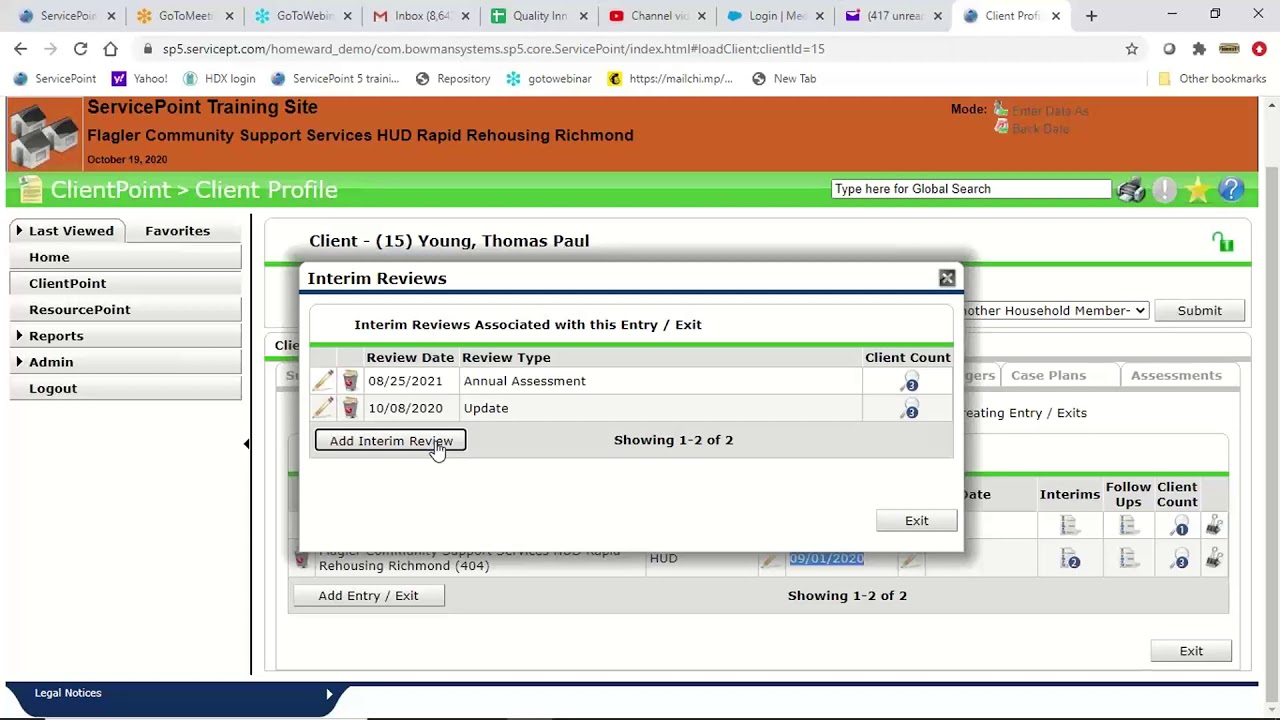Image resolution: width=1280 pixels, height=720 pixels.
Task: Click Global Search input field
Action: coord(971,189)
